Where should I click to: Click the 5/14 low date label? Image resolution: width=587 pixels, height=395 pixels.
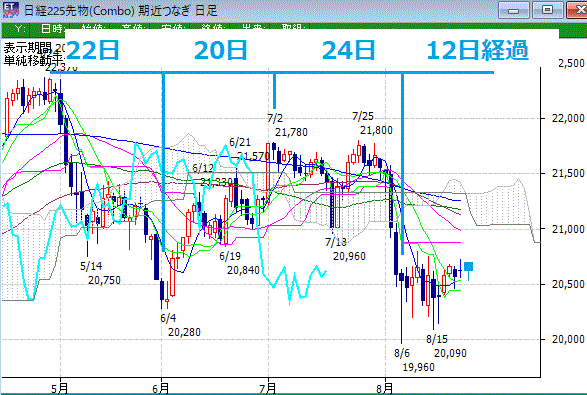coord(91,266)
